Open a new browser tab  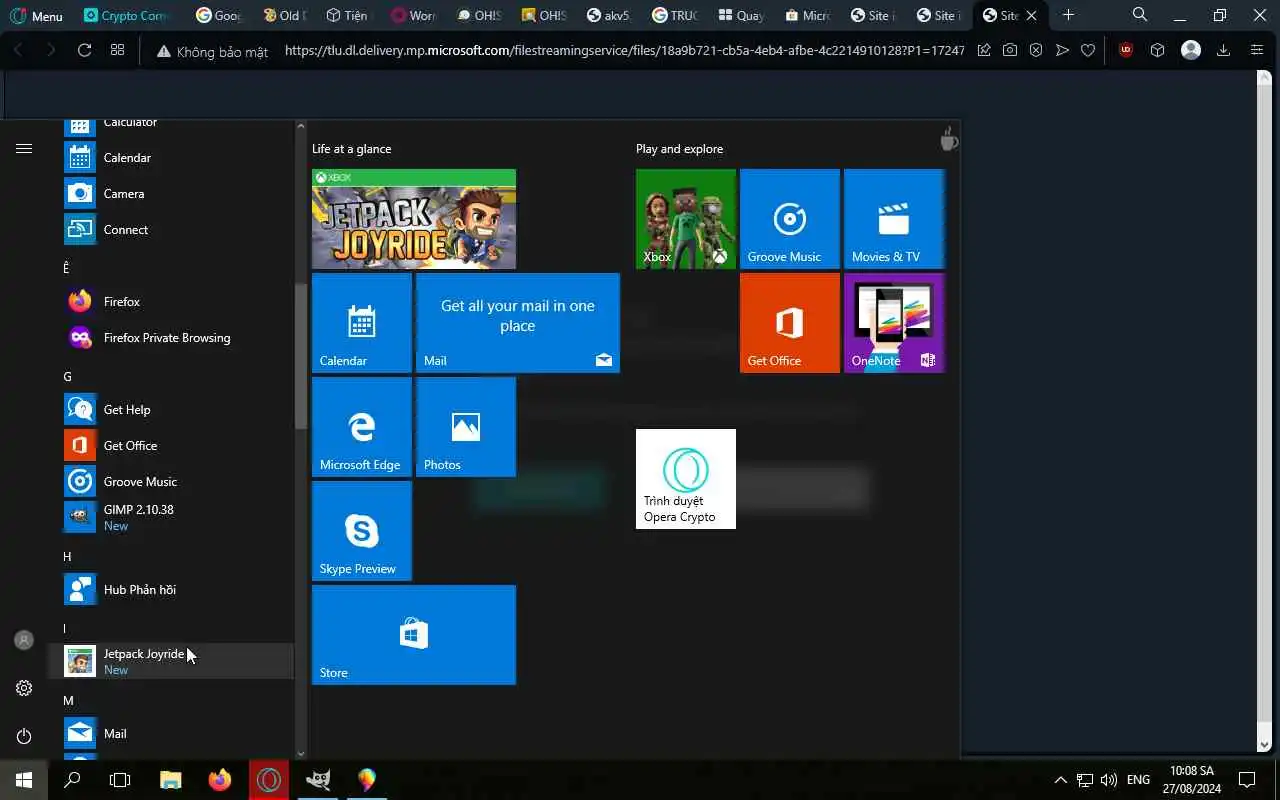pos(1068,15)
